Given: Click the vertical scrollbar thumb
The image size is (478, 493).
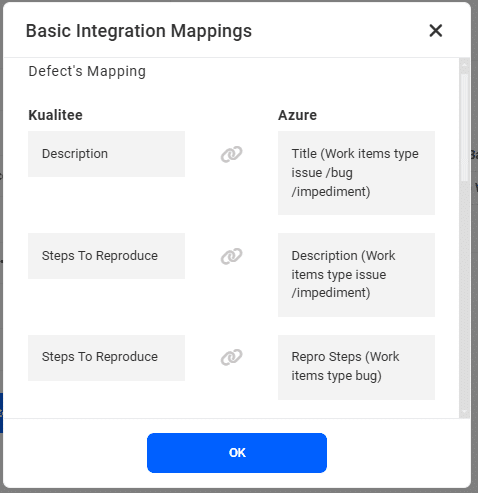Looking at the screenshot, I should pos(464,128).
